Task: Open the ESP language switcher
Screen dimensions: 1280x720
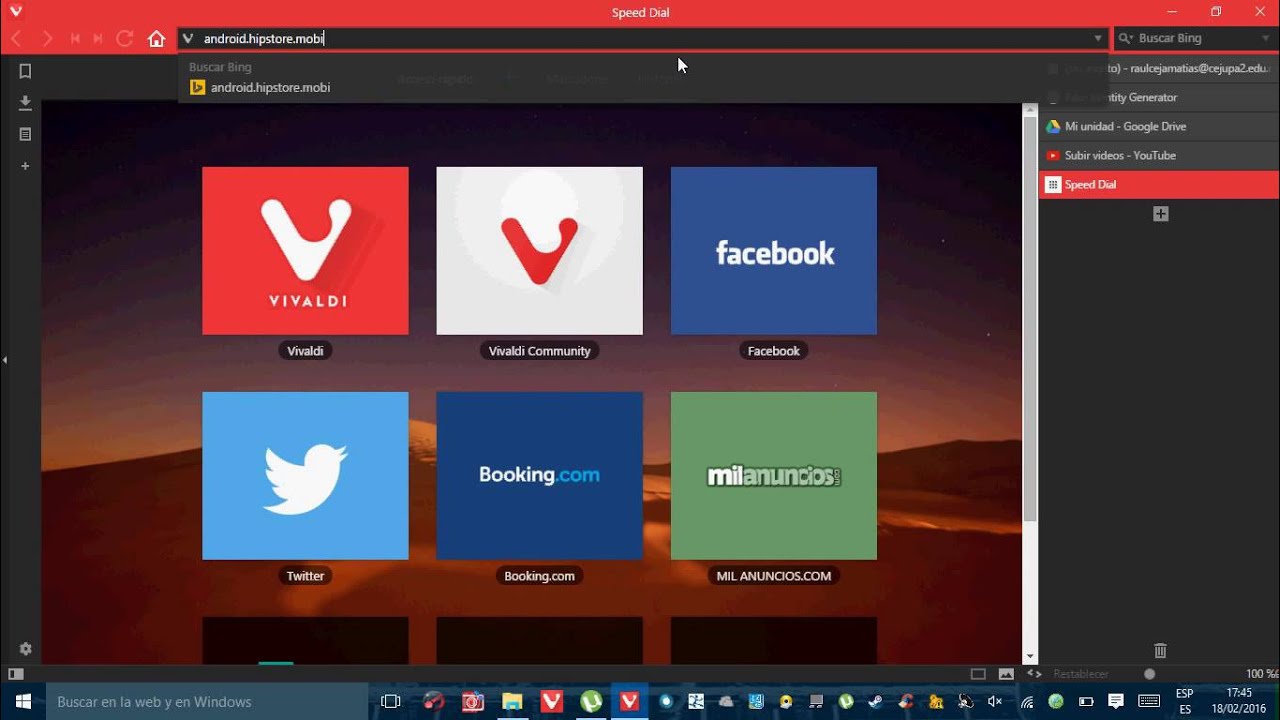Action: 1185,701
